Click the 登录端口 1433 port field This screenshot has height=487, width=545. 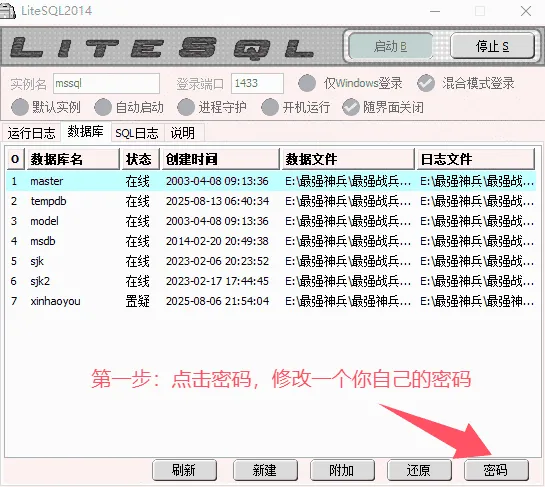click(x=257, y=83)
